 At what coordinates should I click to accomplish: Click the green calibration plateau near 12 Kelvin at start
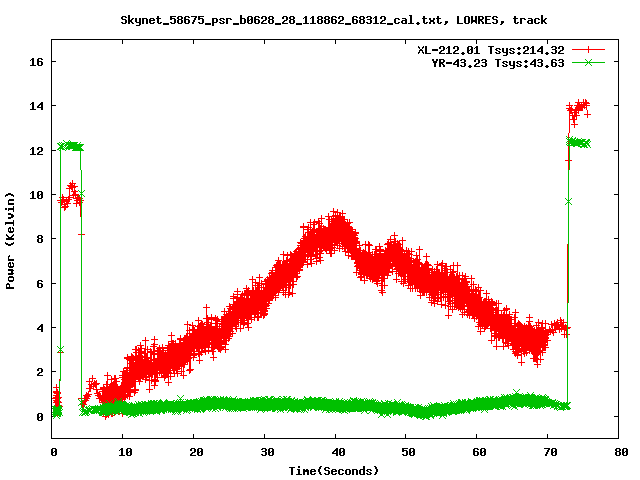71,146
